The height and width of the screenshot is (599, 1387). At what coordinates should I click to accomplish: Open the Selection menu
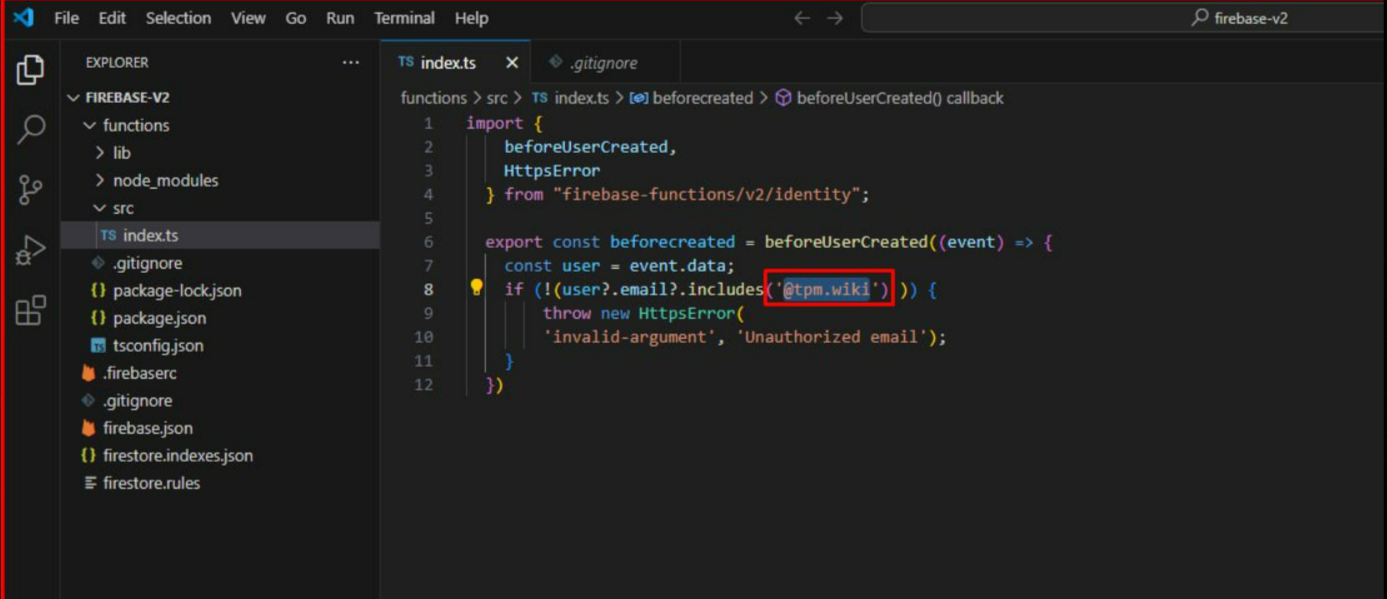click(178, 18)
